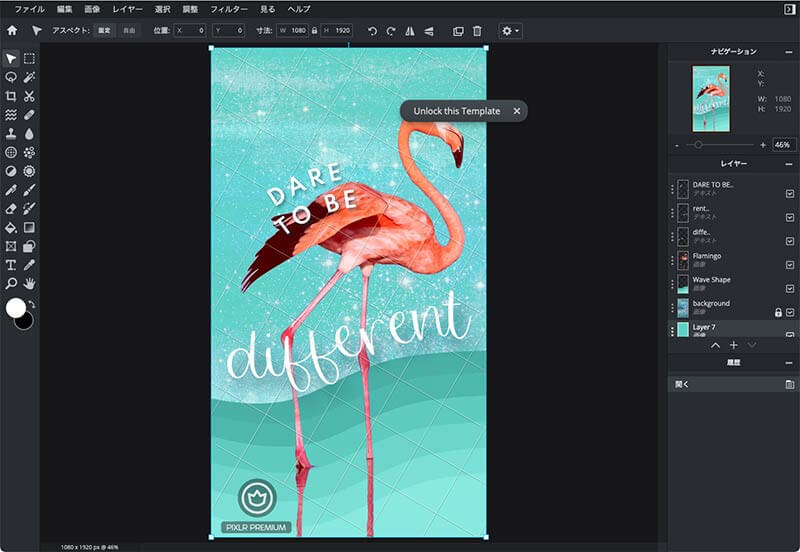Select the Color Picker eyedropper tool
Screen dimensions: 800x552
30,265
